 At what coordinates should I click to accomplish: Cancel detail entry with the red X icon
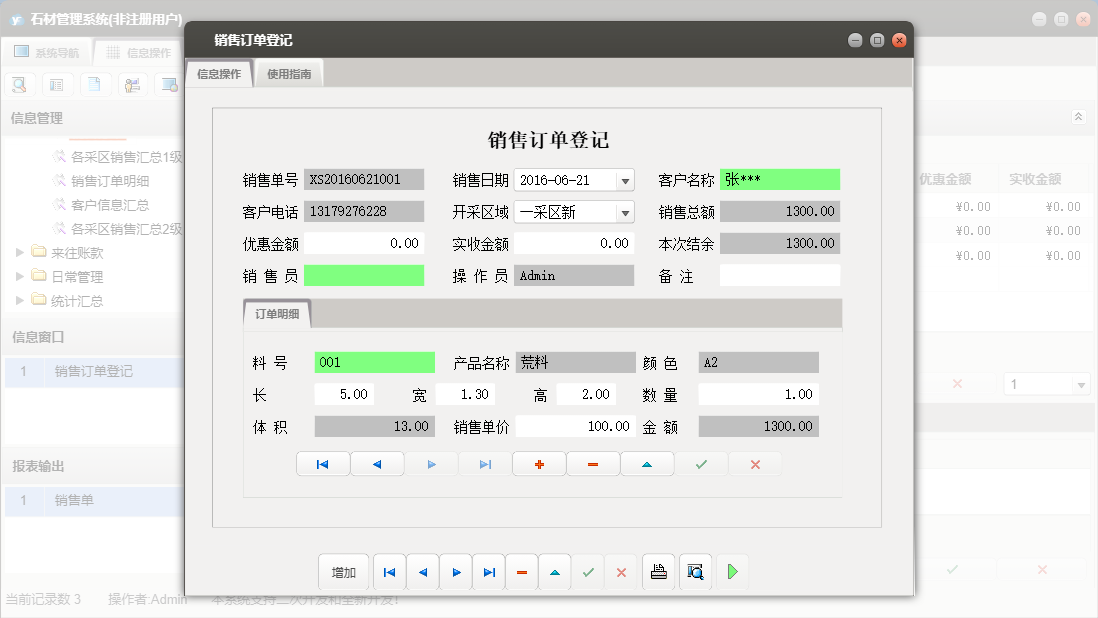click(x=755, y=463)
